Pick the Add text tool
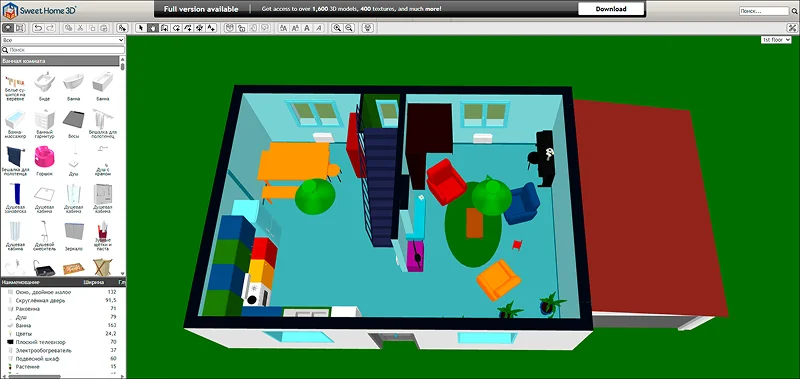Screen dimensions: 800x379 click(x=211, y=28)
